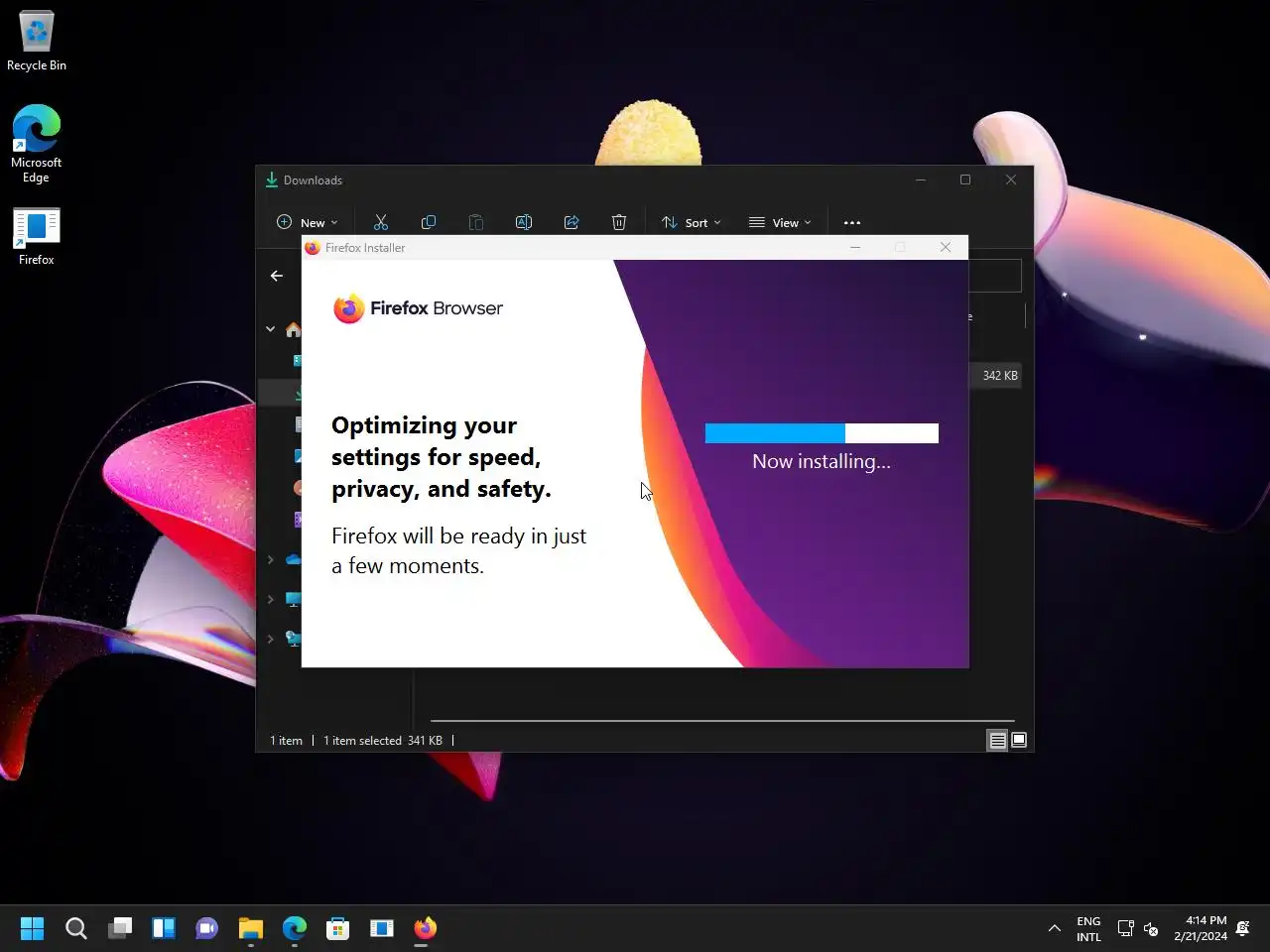The width and height of the screenshot is (1270, 952).
Task: Click the Delete trash can icon
Action: coord(619,222)
